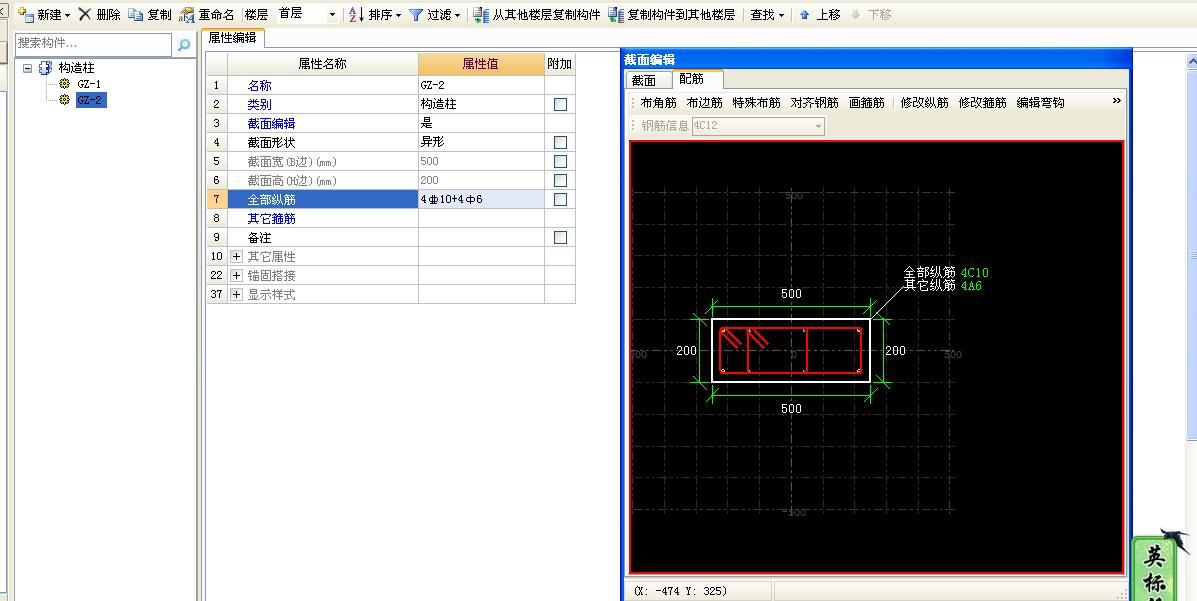Click the GZ-2 gear icon
The image size is (1197, 601).
pyautogui.click(x=64, y=99)
